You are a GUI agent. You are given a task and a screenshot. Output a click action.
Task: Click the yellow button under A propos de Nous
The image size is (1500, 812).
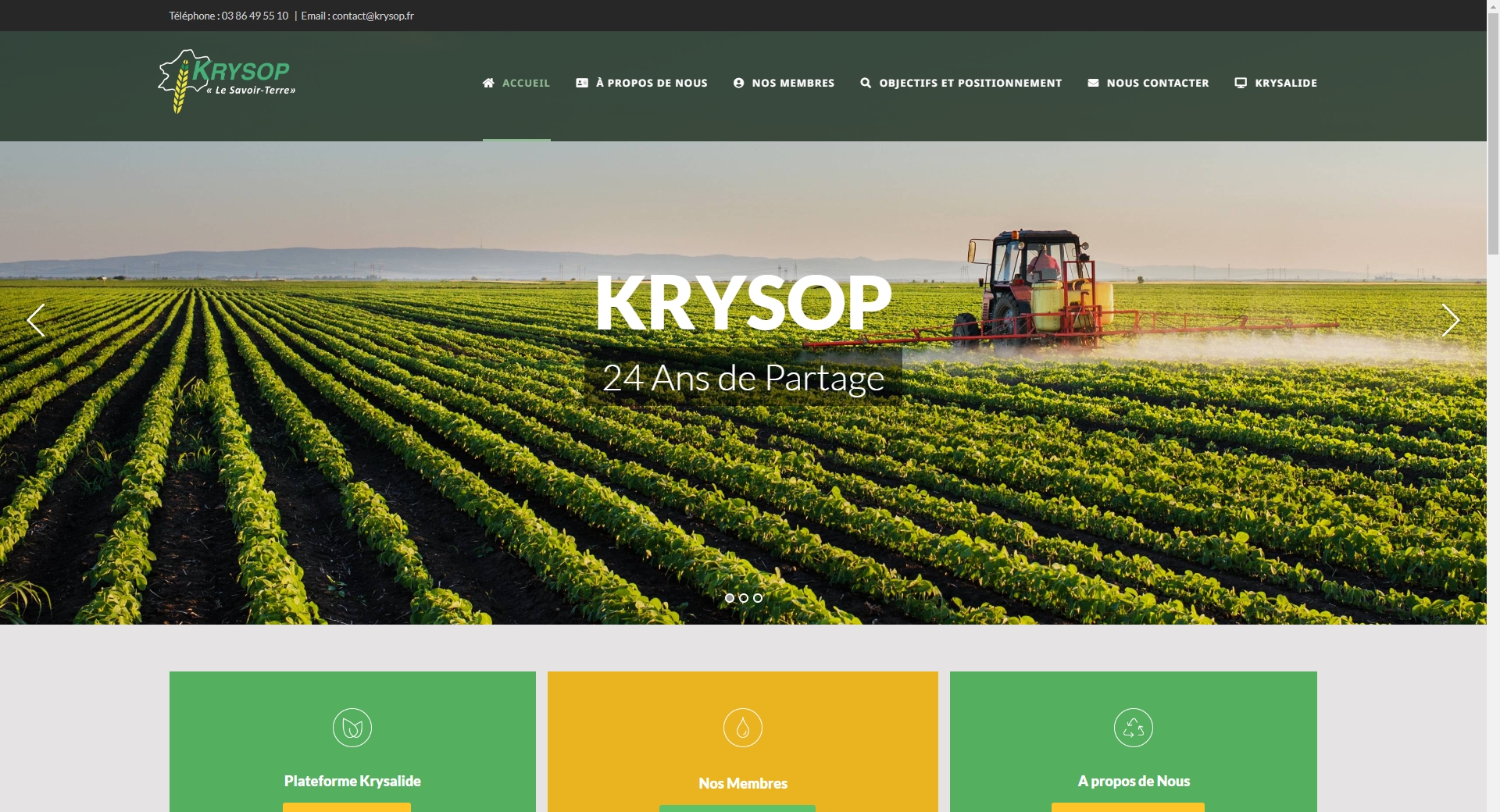click(x=1128, y=807)
